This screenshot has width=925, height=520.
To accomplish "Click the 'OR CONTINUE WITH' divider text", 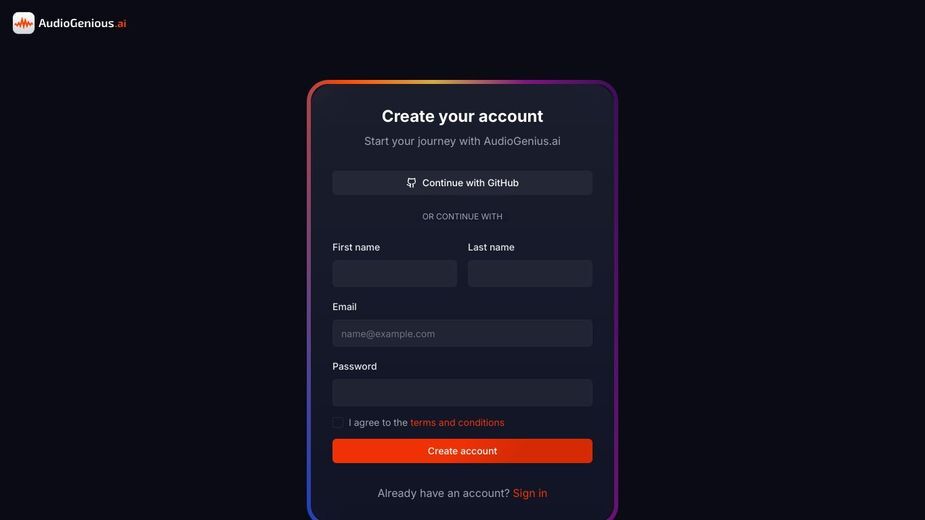I will 462,217.
